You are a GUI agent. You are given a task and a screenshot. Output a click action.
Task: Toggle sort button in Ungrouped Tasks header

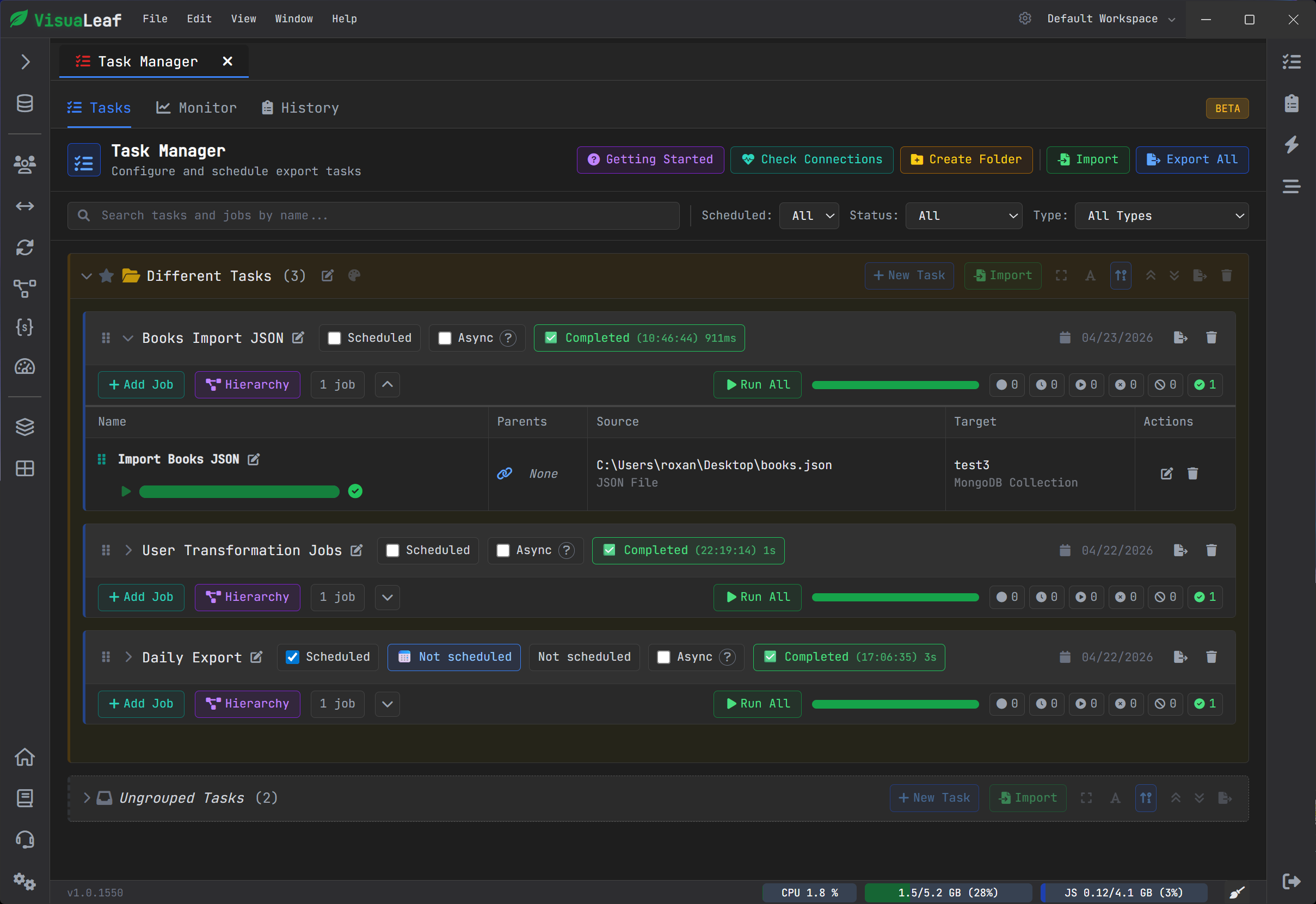pyautogui.click(x=1146, y=798)
